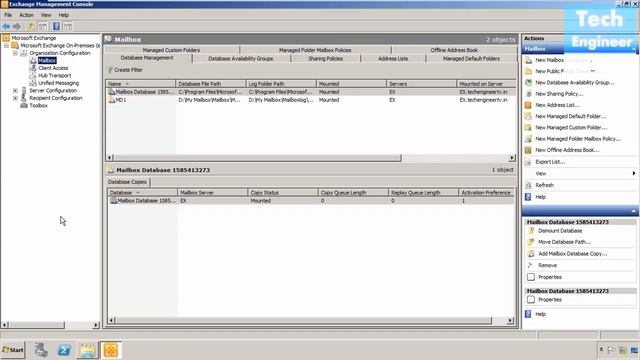Sort by Copy Status column header

(x=282, y=193)
